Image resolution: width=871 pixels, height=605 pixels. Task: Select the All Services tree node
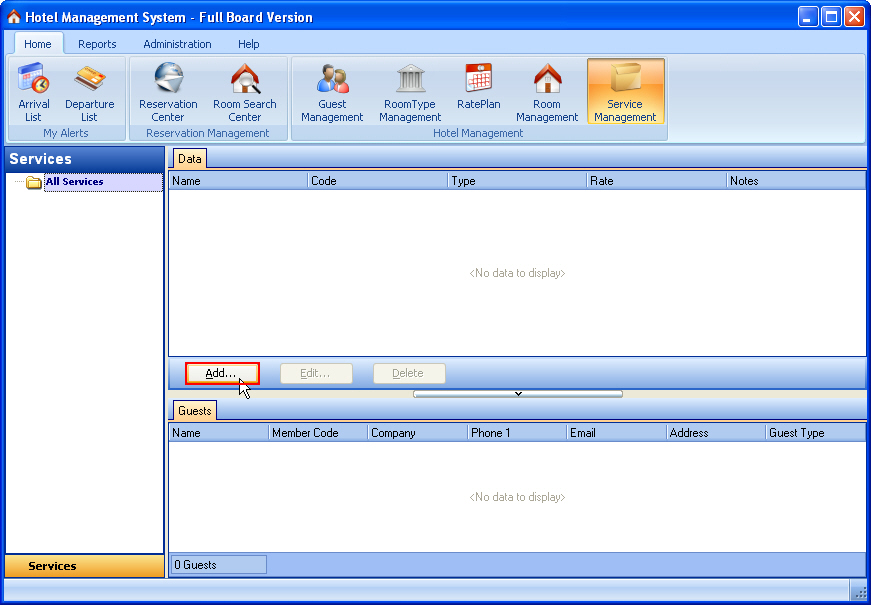pyautogui.click(x=74, y=182)
